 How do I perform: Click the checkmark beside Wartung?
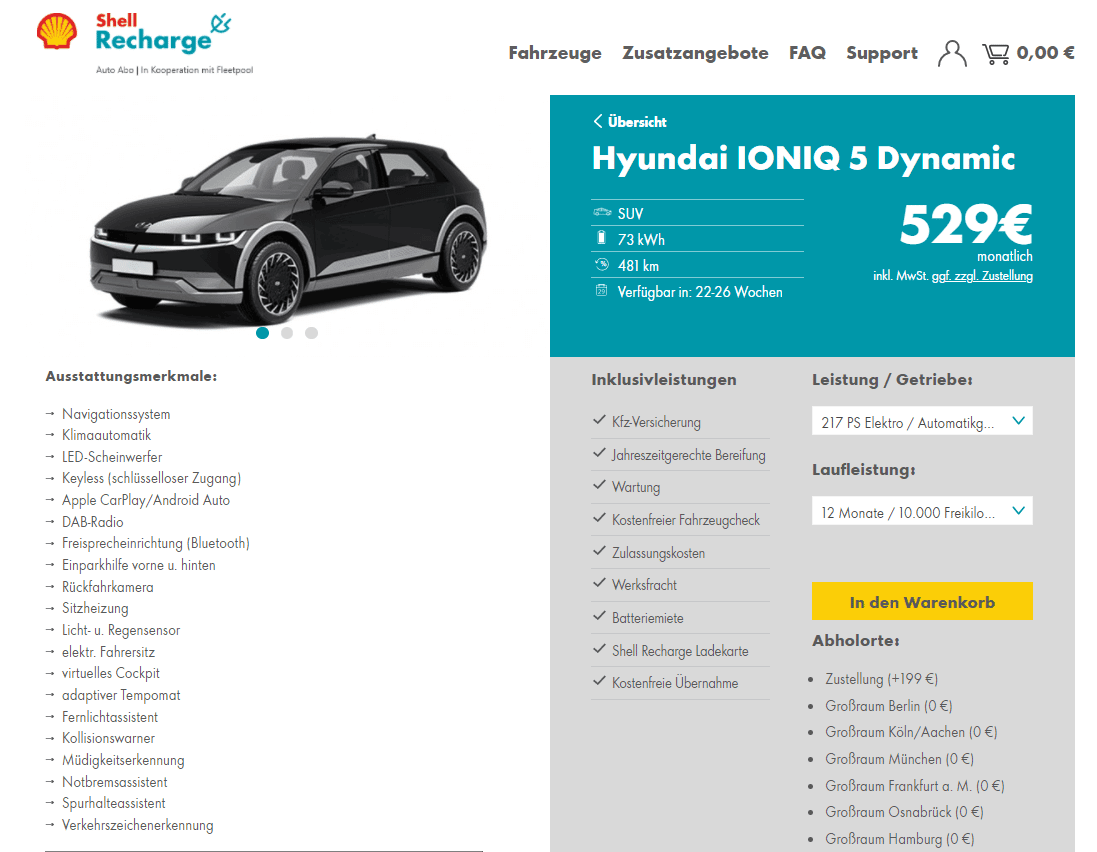tap(599, 485)
